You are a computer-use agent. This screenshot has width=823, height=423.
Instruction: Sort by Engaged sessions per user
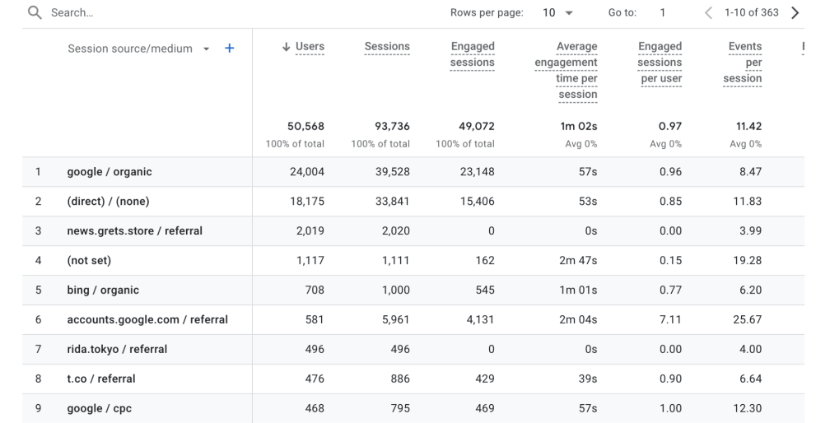tap(660, 62)
